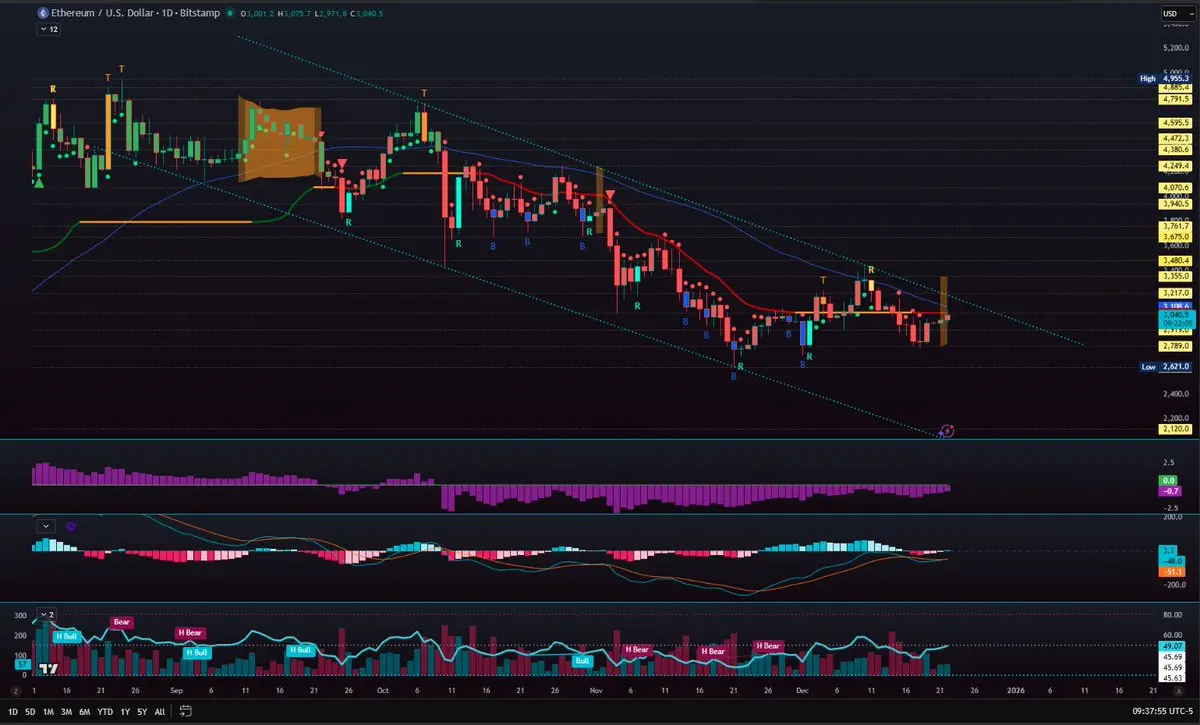Click the purple -0.7 histogram value label
This screenshot has width=1200, height=725.
click(x=1170, y=491)
